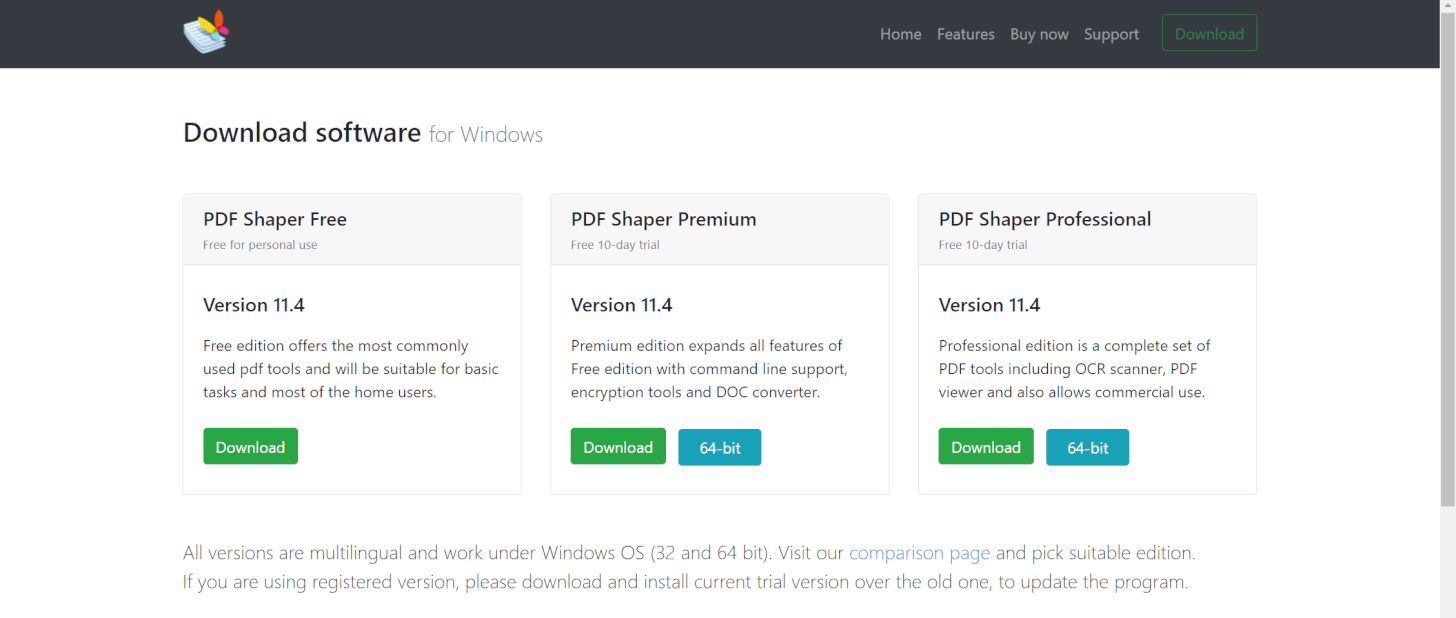Click 'Free 10-day trial' under PDF Shaper Premium
This screenshot has height=618, width=1456.
coord(615,245)
